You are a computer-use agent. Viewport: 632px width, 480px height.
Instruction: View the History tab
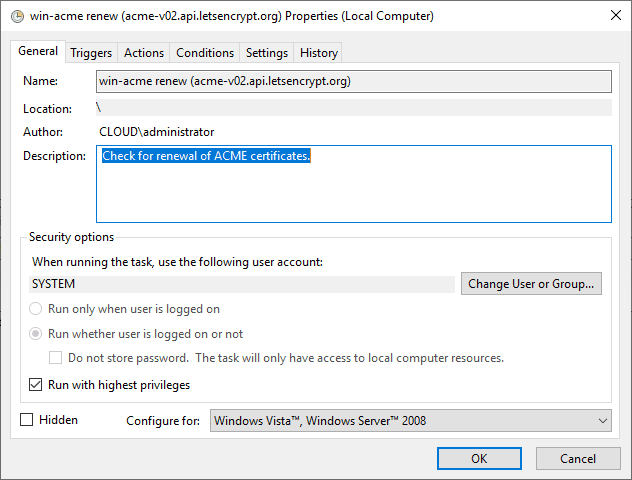[x=319, y=53]
